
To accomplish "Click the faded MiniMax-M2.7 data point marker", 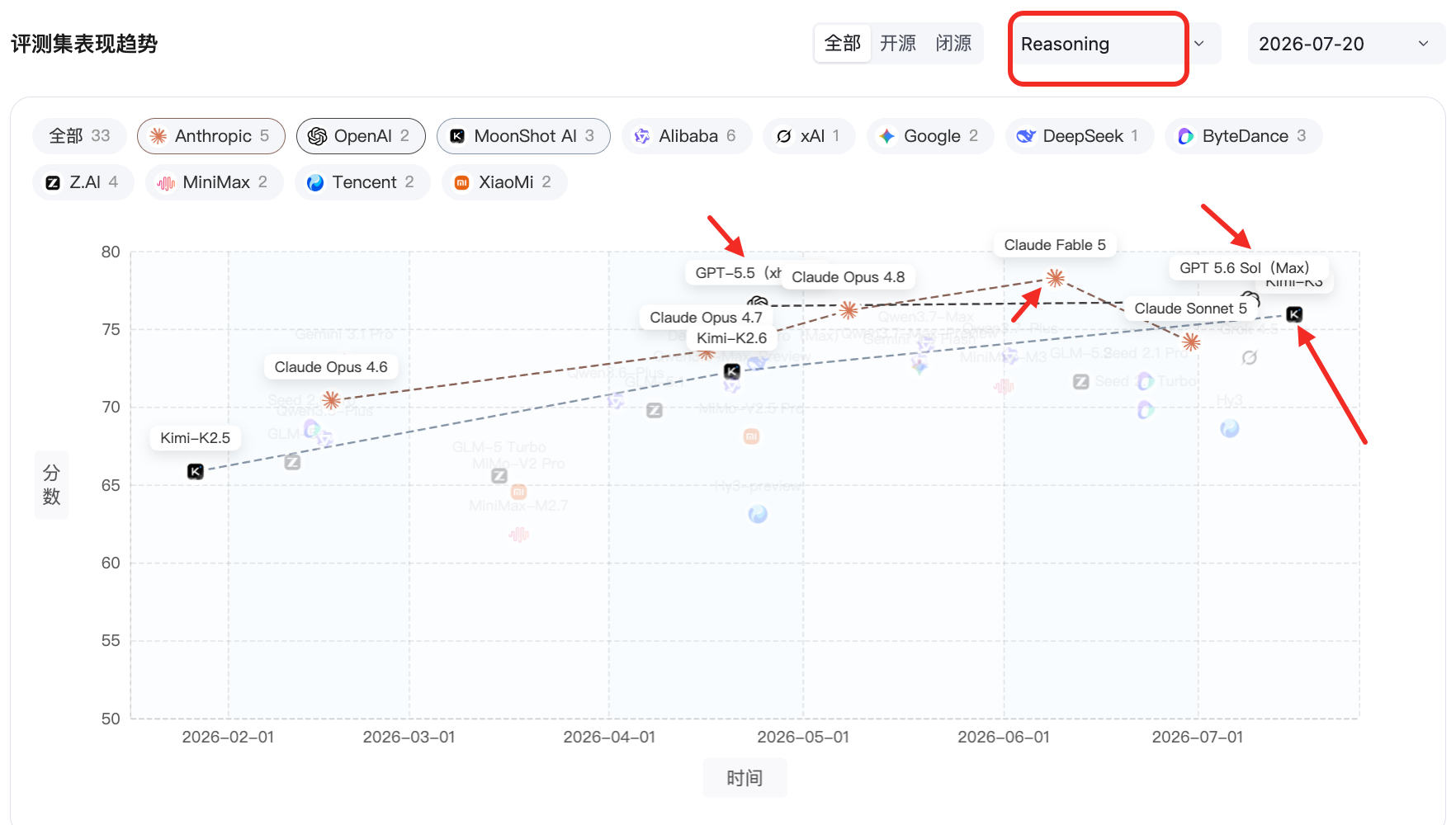I will [518, 535].
